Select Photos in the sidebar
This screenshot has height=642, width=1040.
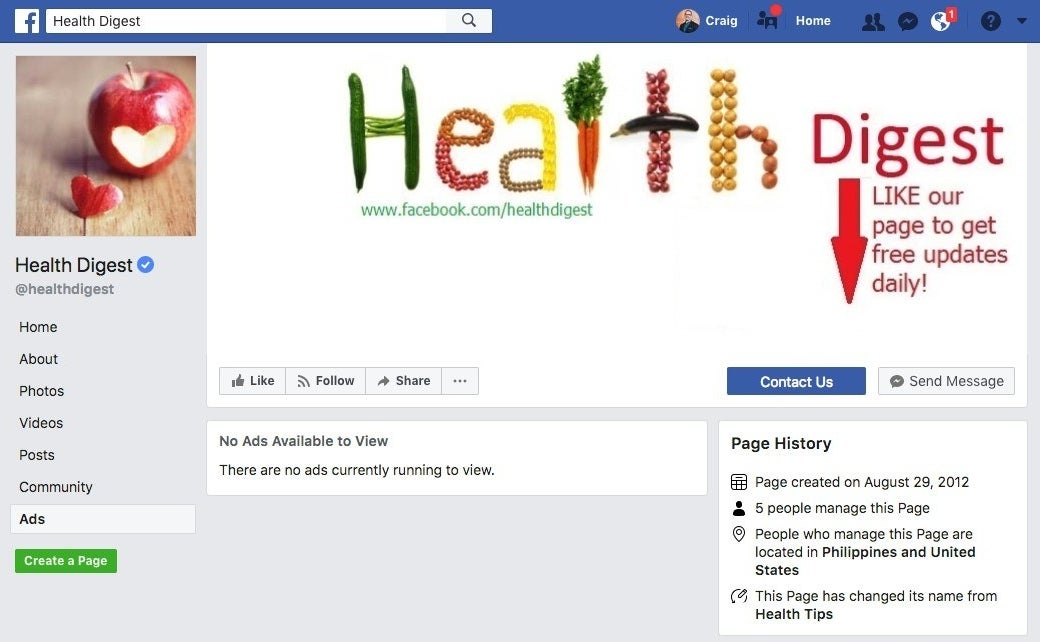[42, 391]
